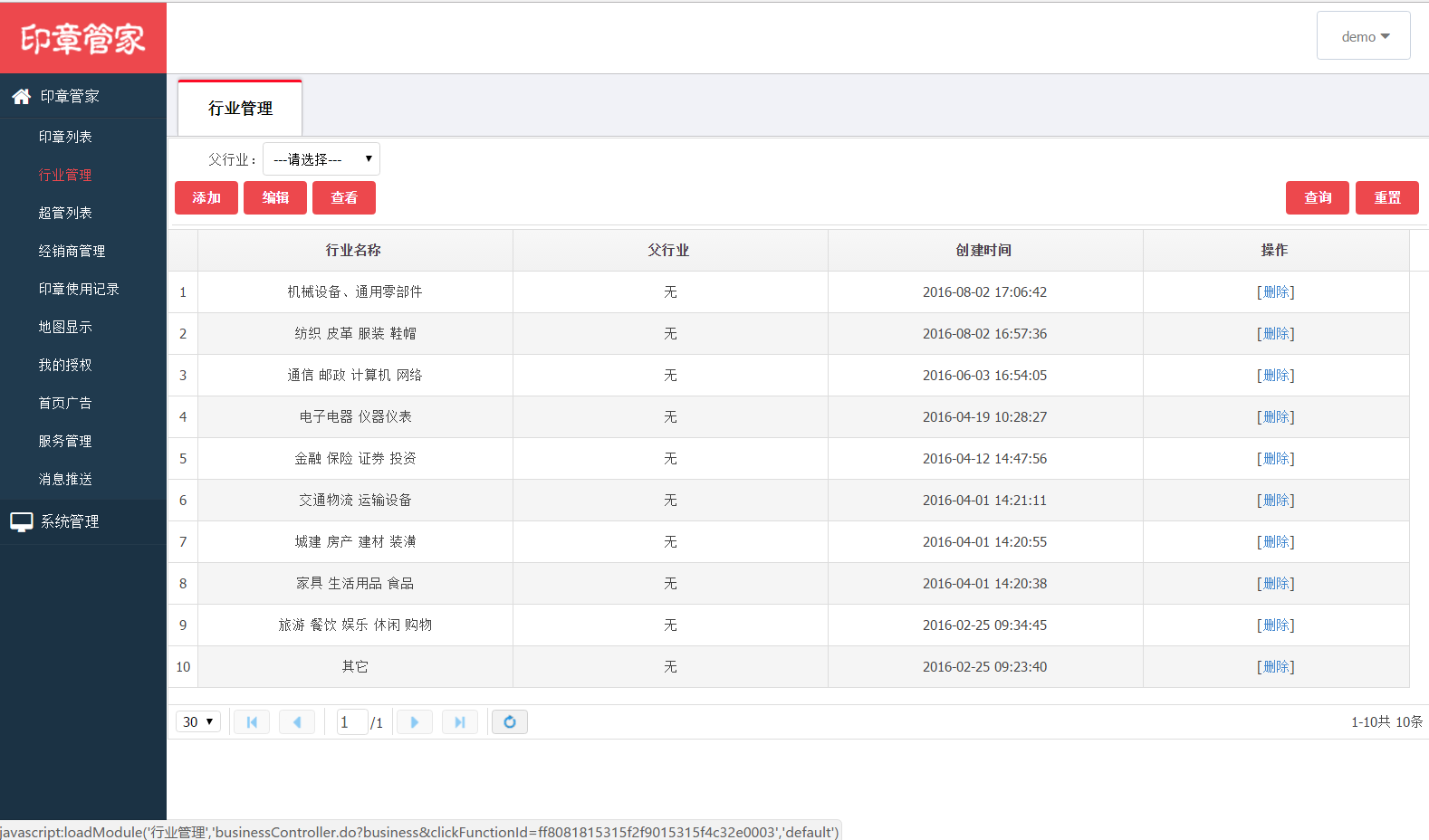The height and width of the screenshot is (840, 1429).
Task: Go to first page pagination icon
Action: tap(252, 722)
